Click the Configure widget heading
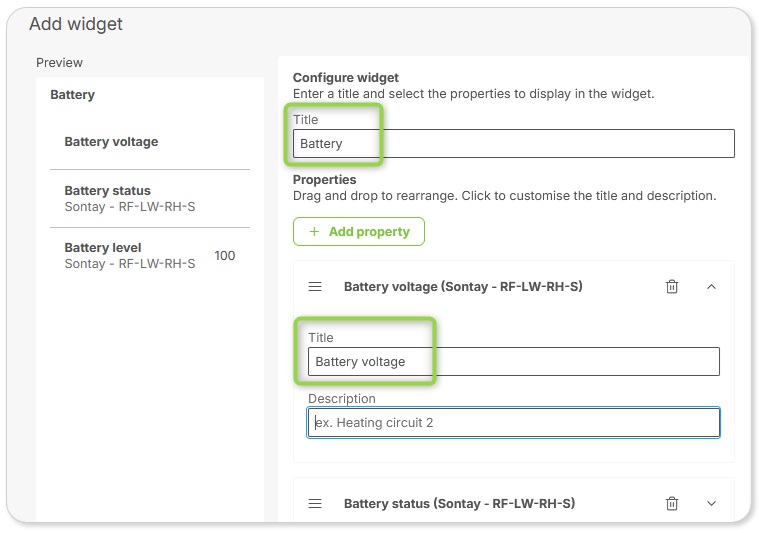Image resolution: width=759 pixels, height=533 pixels. pyautogui.click(x=346, y=77)
